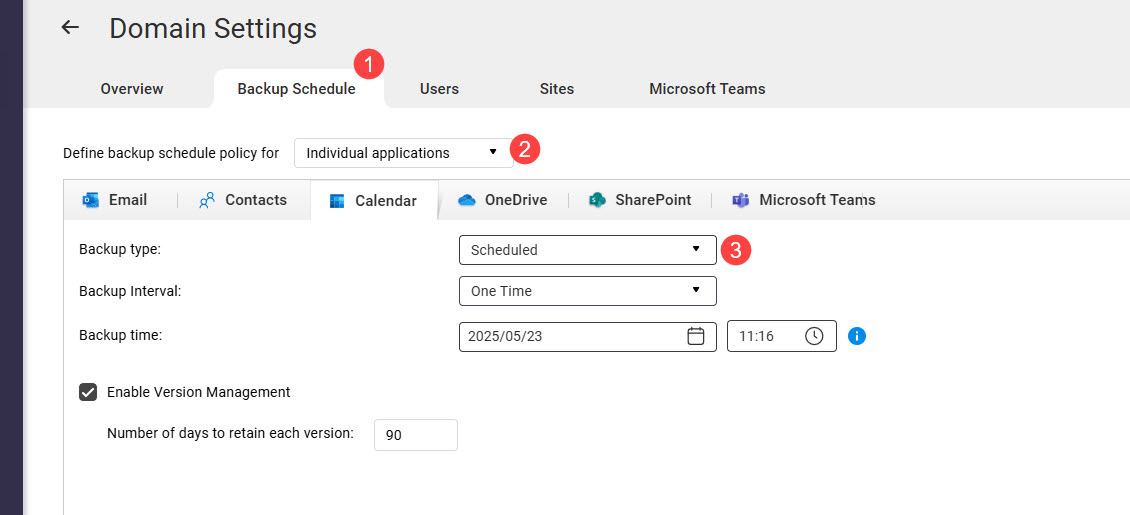Click the Outlook Email icon
Viewport: 1130px width, 515px height.
(x=91, y=200)
